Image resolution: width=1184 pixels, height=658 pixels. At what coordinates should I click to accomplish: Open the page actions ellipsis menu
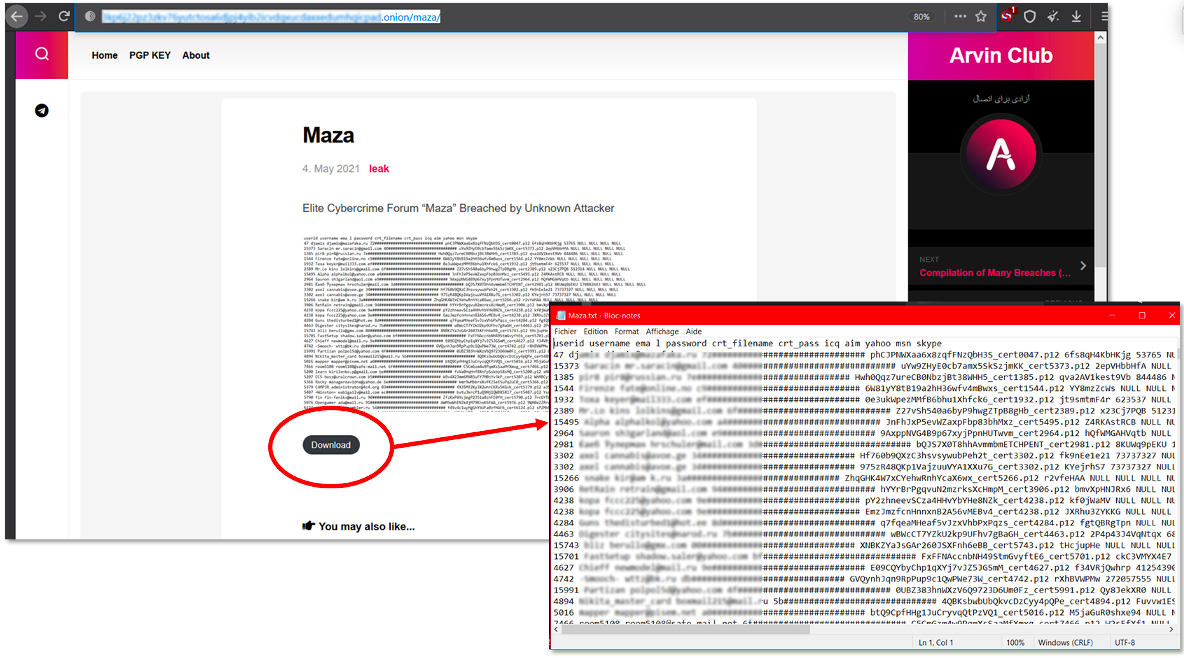[x=960, y=16]
